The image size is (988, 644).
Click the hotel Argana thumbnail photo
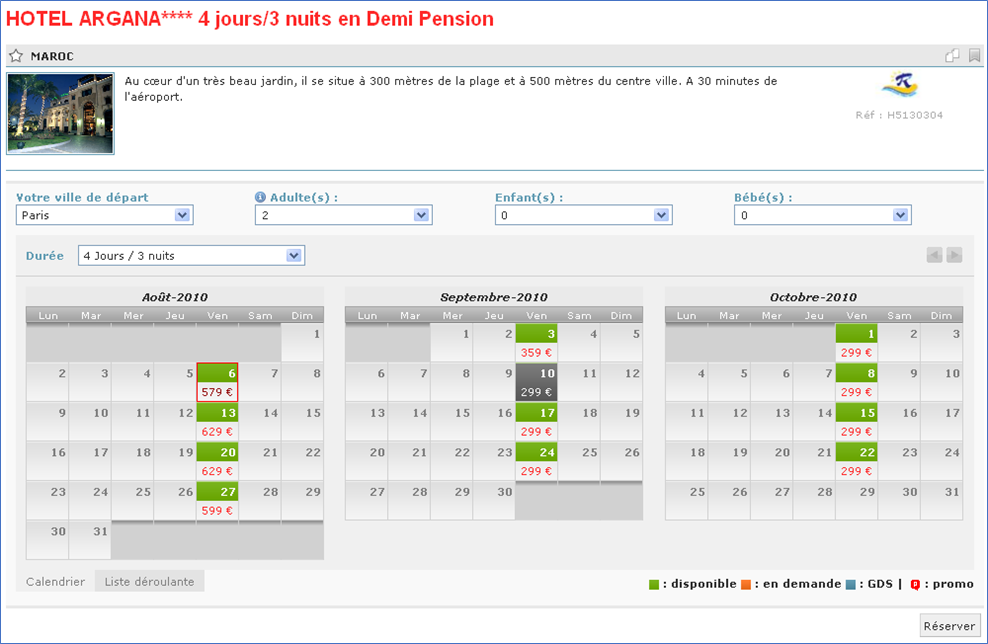[x=60, y=113]
